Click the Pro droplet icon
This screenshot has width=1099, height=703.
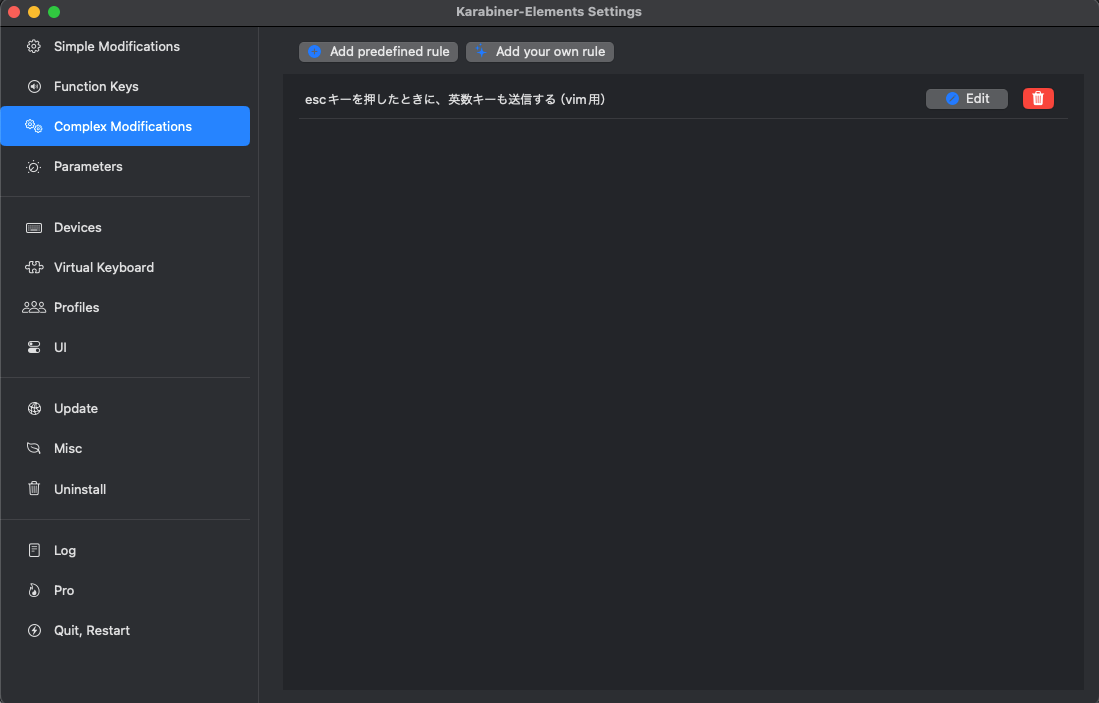click(32, 590)
